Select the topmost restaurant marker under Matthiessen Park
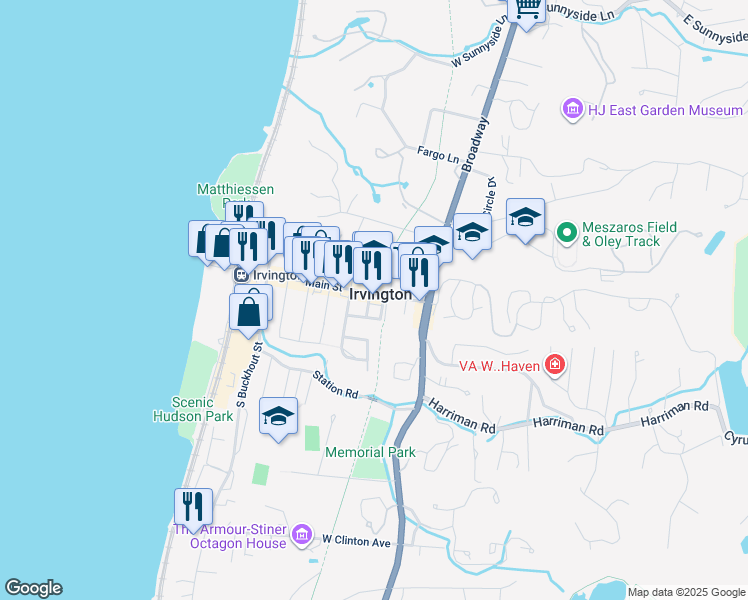Image resolution: width=748 pixels, height=600 pixels. [244, 213]
